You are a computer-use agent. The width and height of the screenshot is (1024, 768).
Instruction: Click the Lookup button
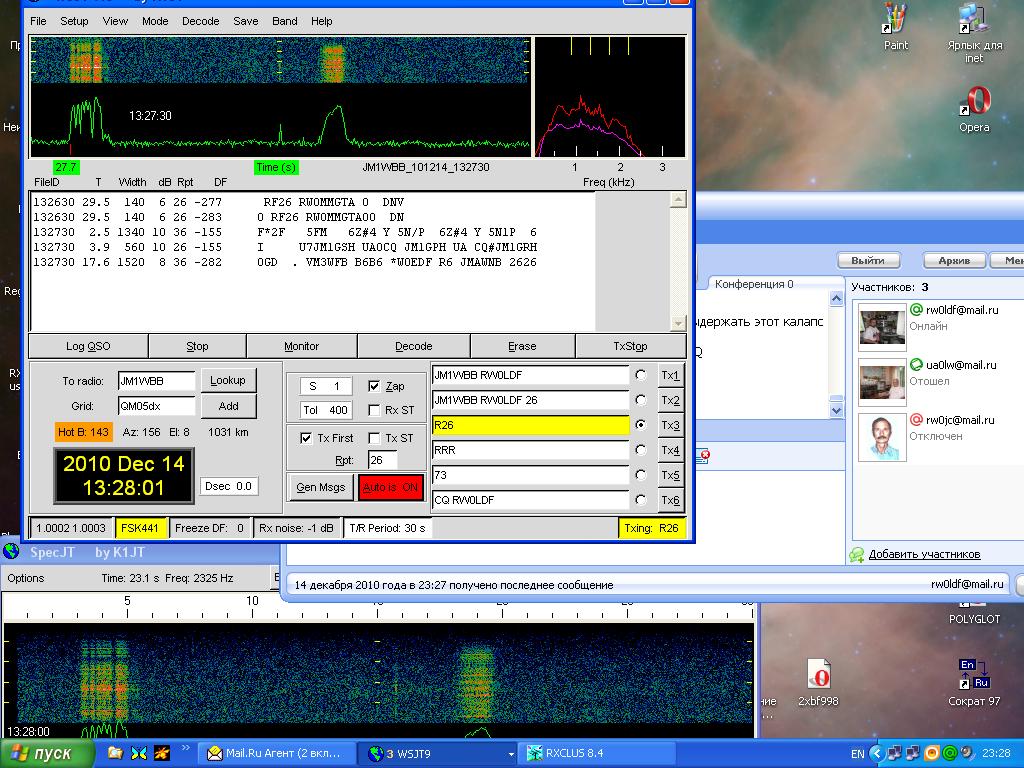[x=228, y=380]
